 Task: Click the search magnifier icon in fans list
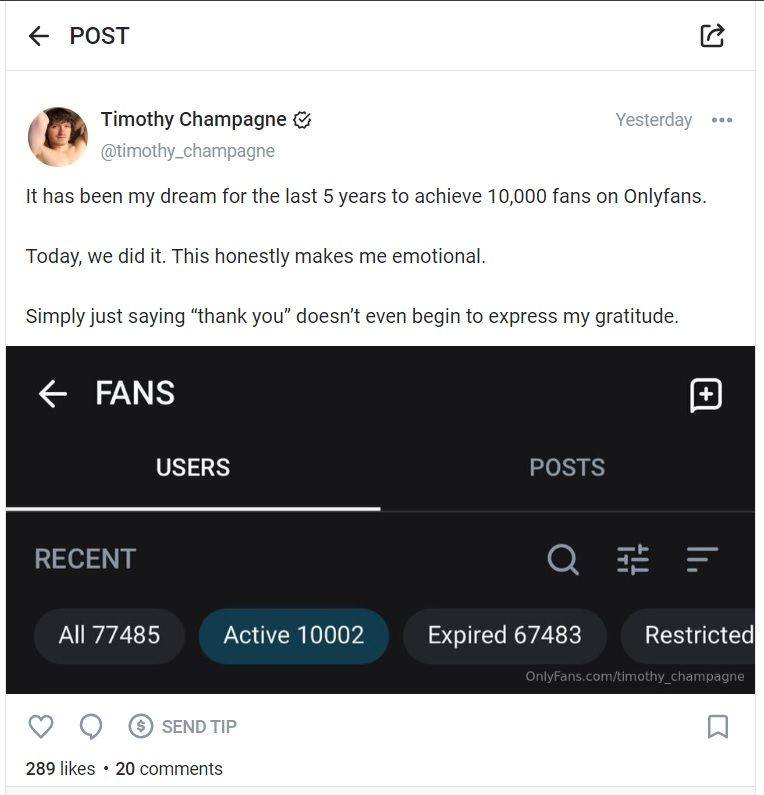pos(563,559)
